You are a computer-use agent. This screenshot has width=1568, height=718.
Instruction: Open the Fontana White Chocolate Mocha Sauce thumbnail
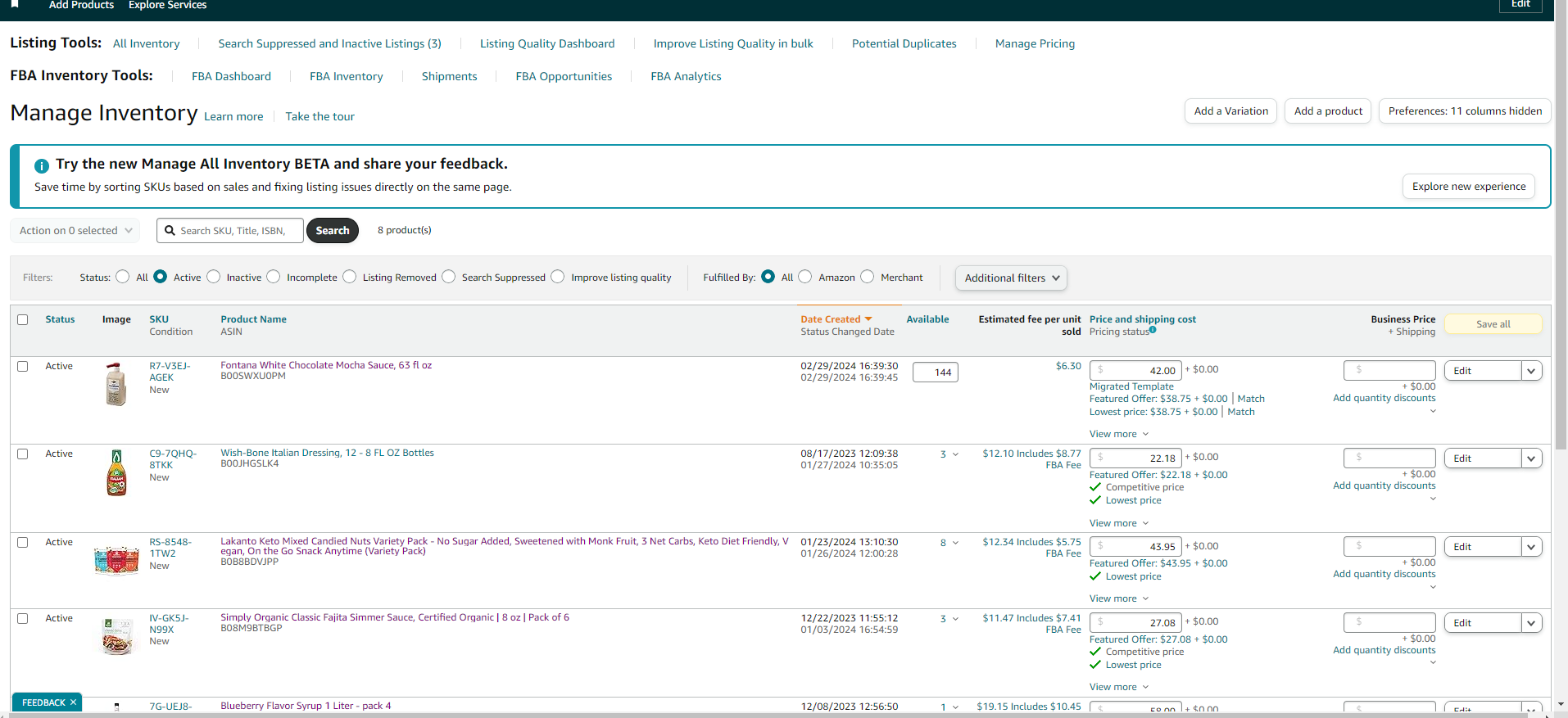point(116,384)
